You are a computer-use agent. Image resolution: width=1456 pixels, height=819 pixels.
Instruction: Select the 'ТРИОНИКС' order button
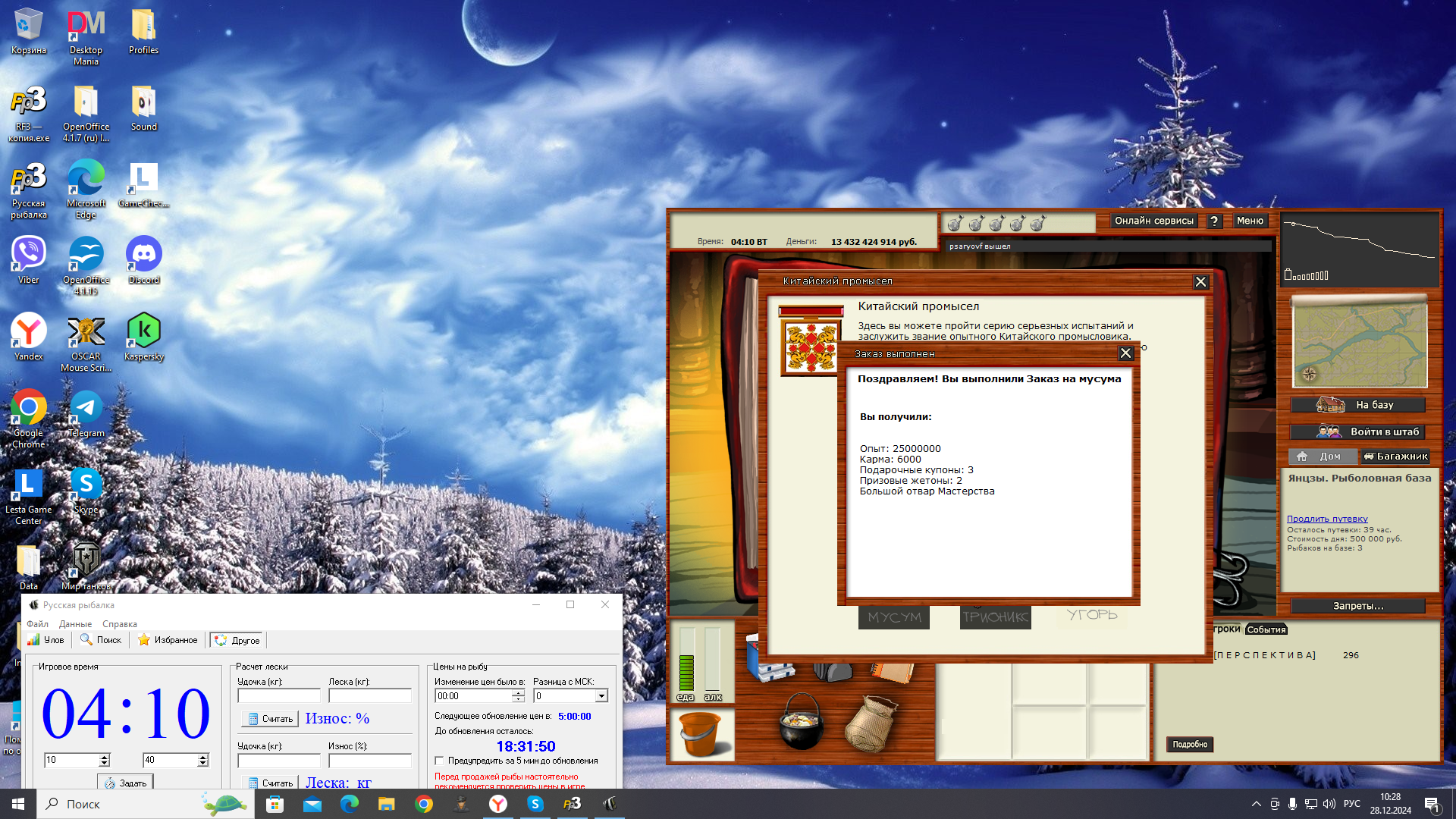point(995,617)
